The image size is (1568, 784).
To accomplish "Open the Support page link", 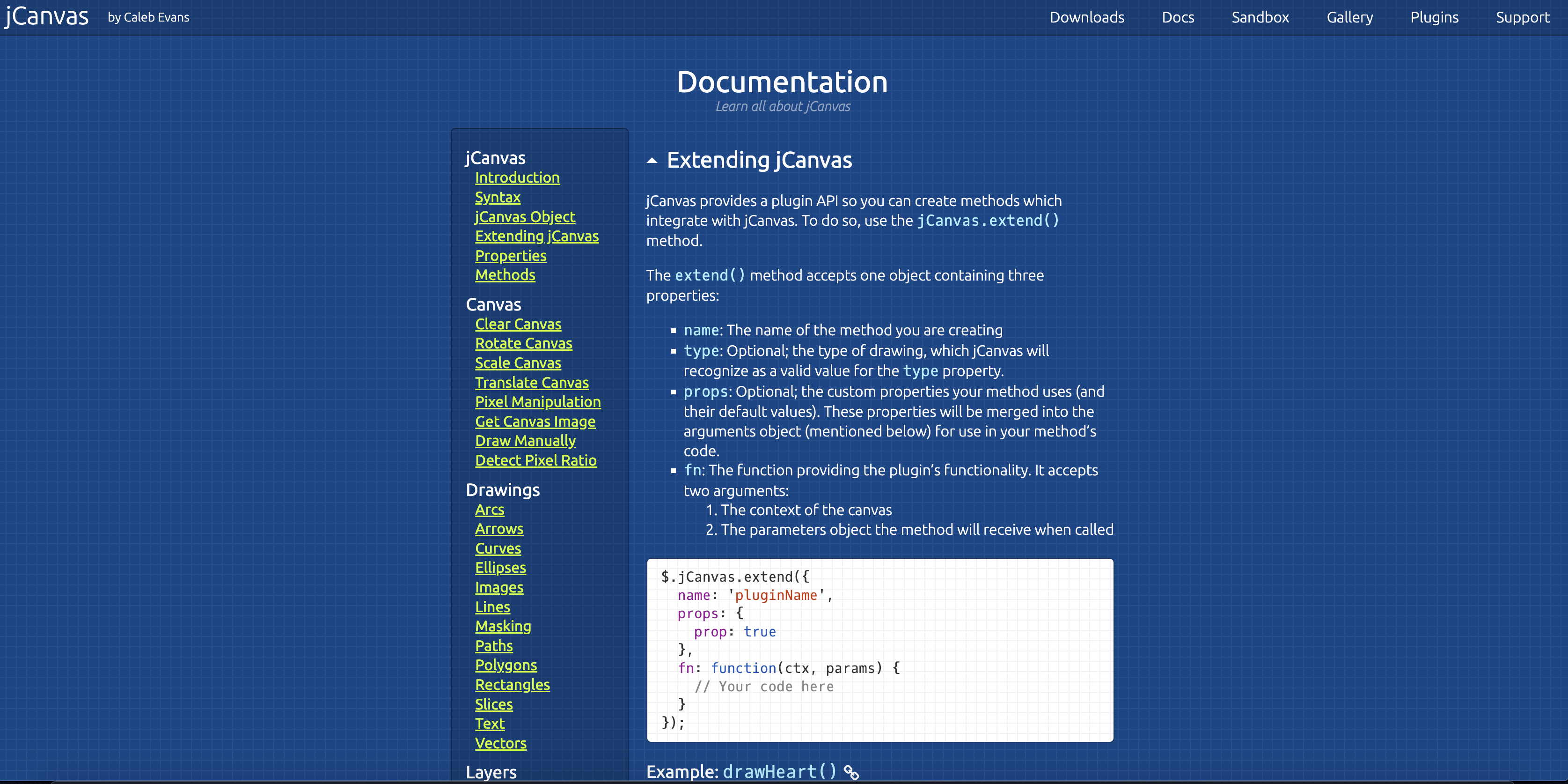I will (x=1522, y=17).
